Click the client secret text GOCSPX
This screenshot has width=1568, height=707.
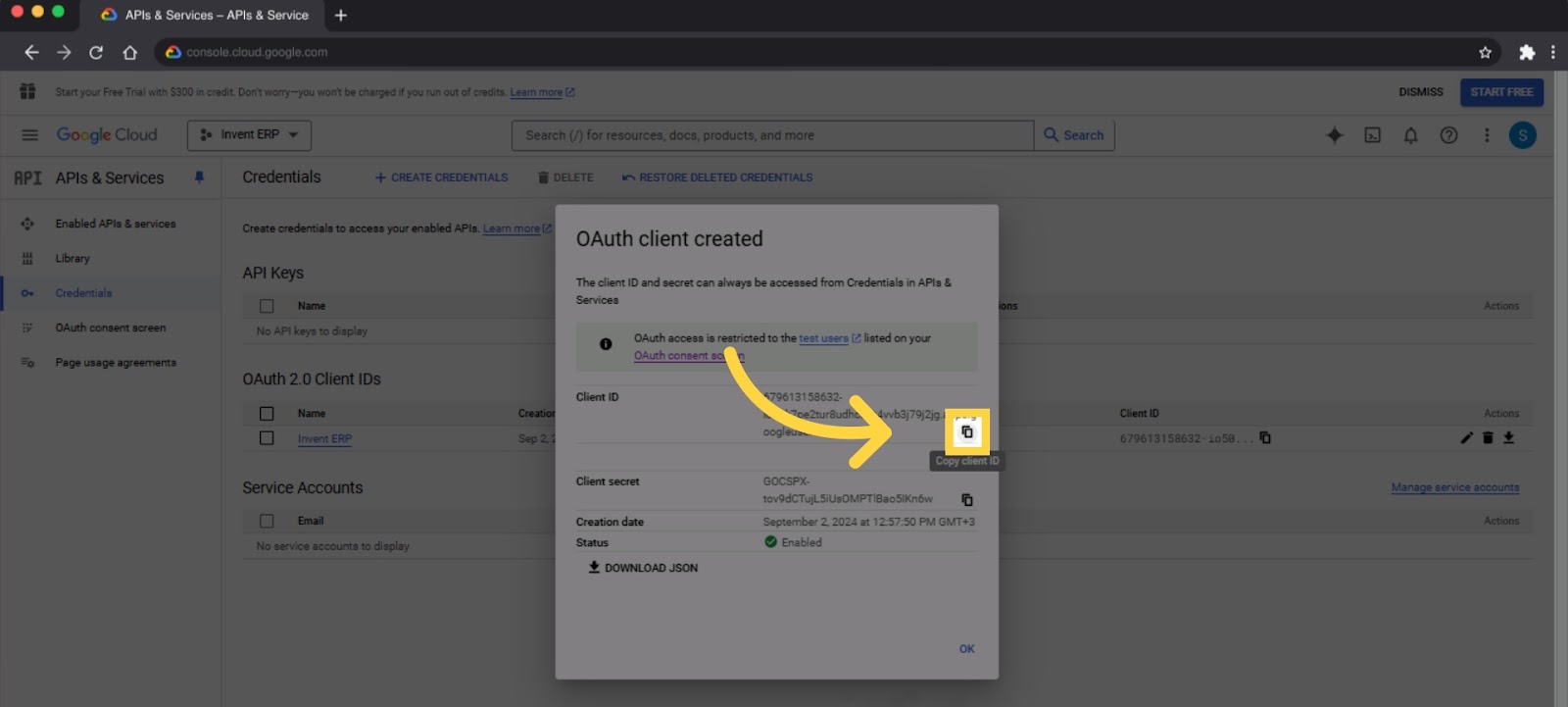click(848, 490)
